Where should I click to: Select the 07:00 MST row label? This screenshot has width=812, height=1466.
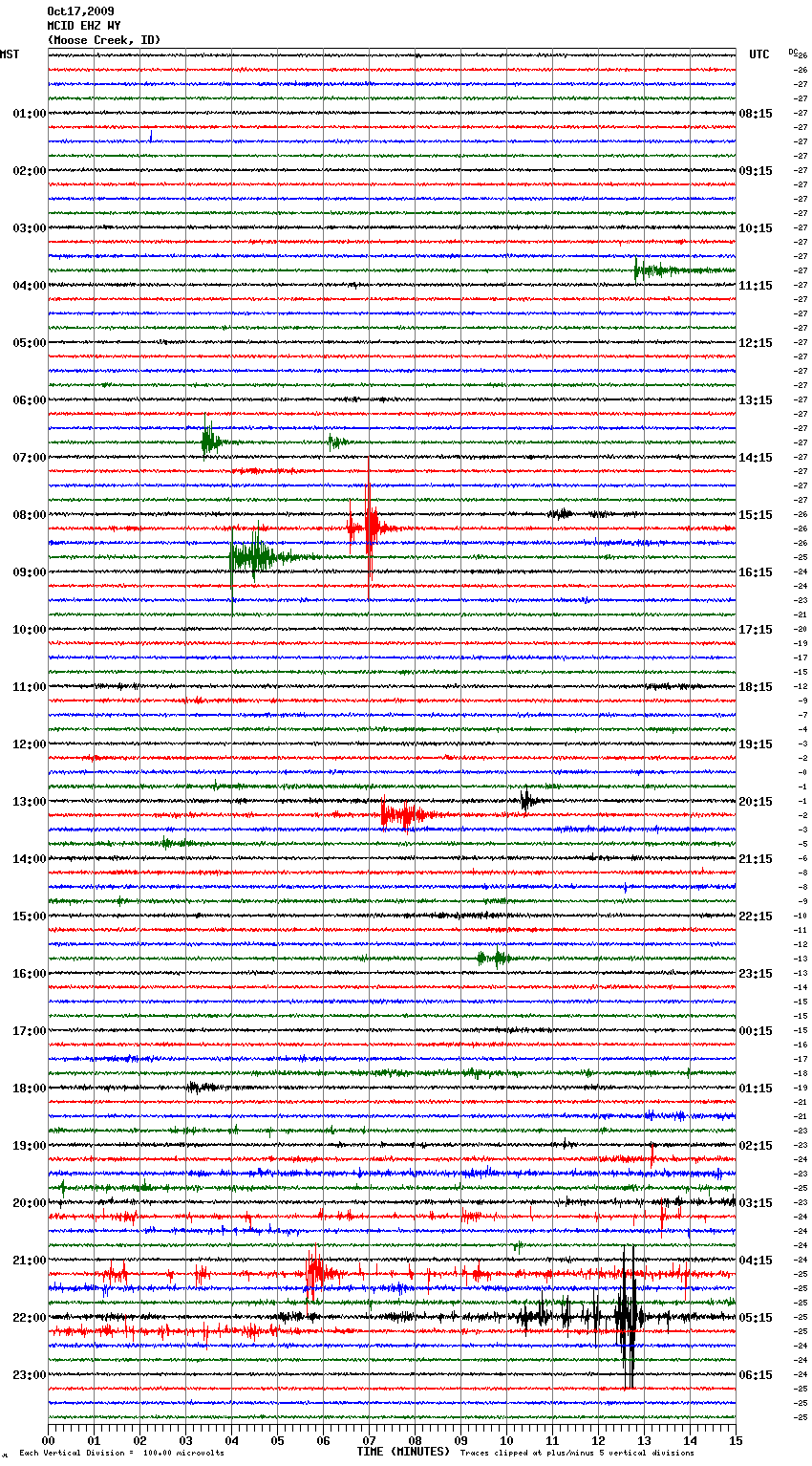click(x=30, y=458)
